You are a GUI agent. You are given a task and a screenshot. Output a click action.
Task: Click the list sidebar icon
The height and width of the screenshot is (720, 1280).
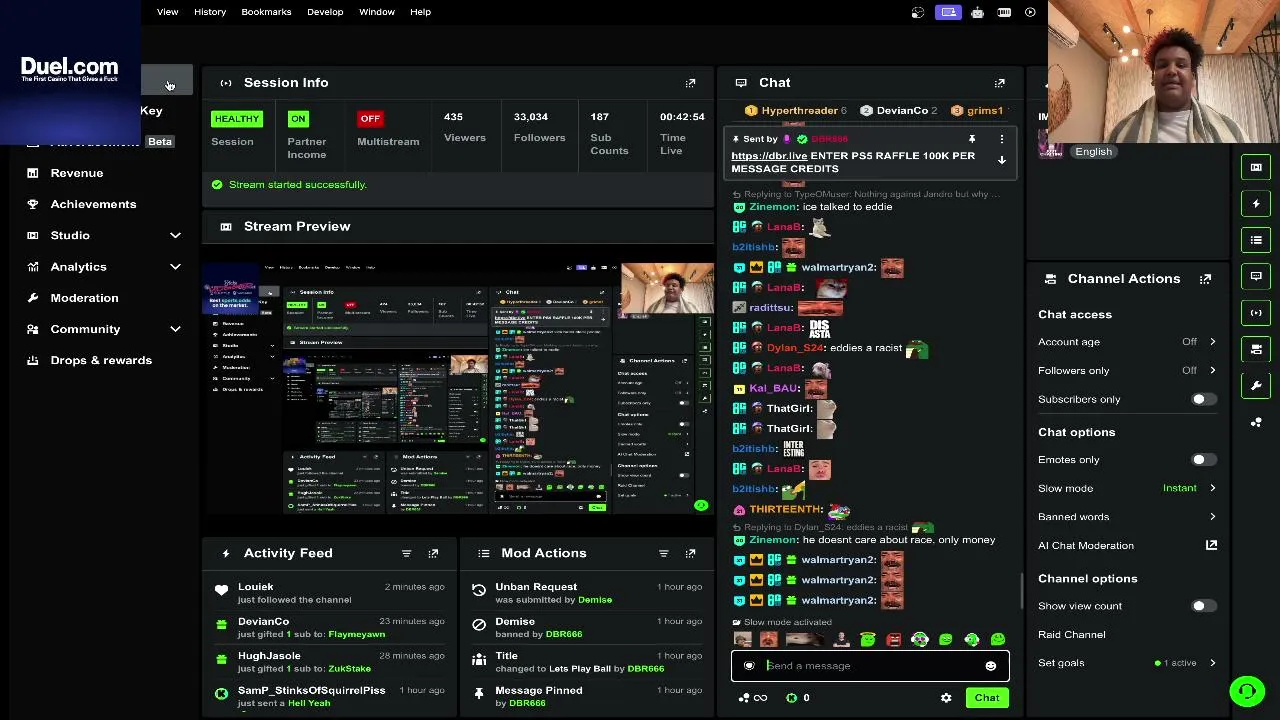coord(1256,240)
